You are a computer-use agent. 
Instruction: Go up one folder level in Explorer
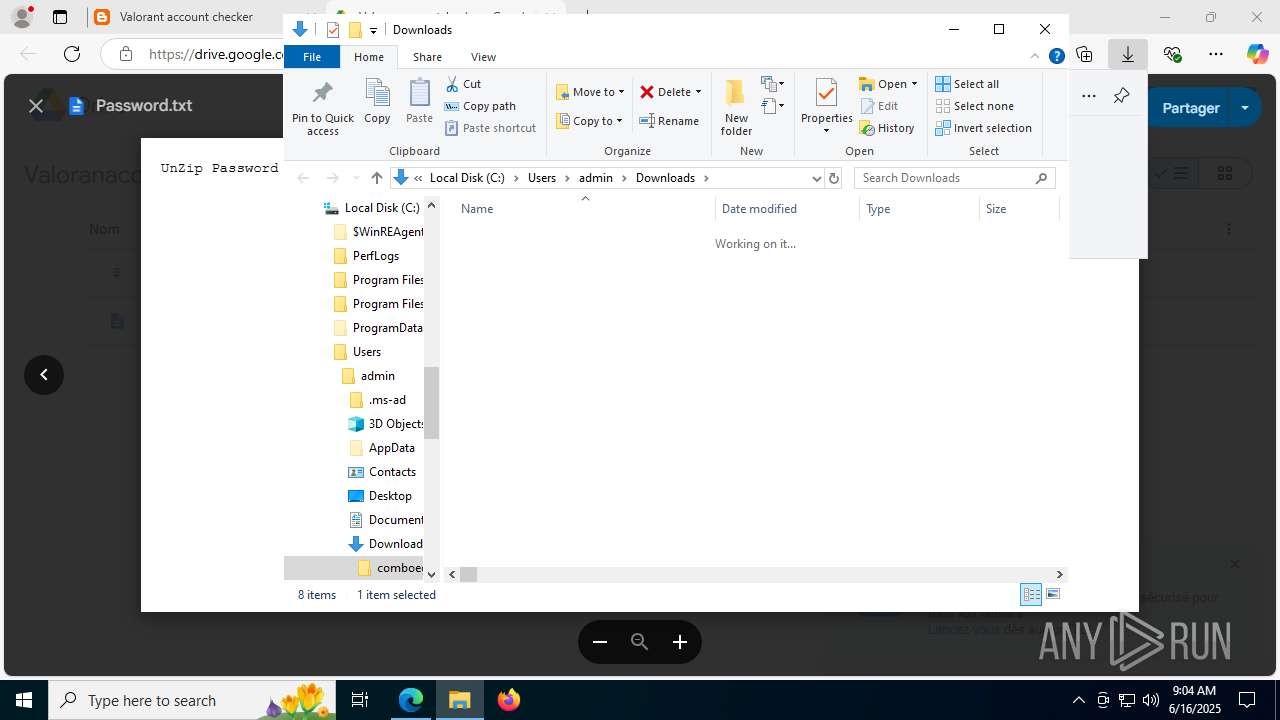coord(377,178)
